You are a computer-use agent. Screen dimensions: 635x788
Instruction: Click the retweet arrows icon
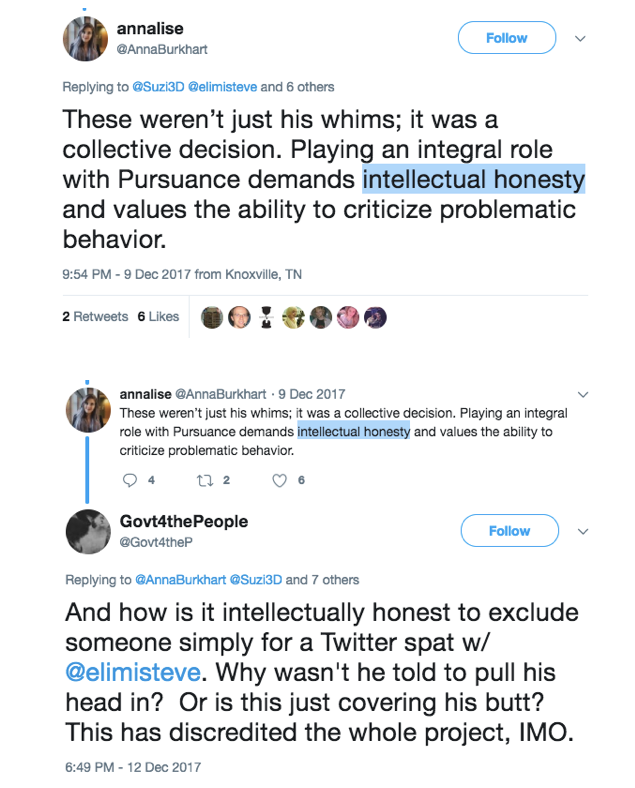[x=204, y=481]
